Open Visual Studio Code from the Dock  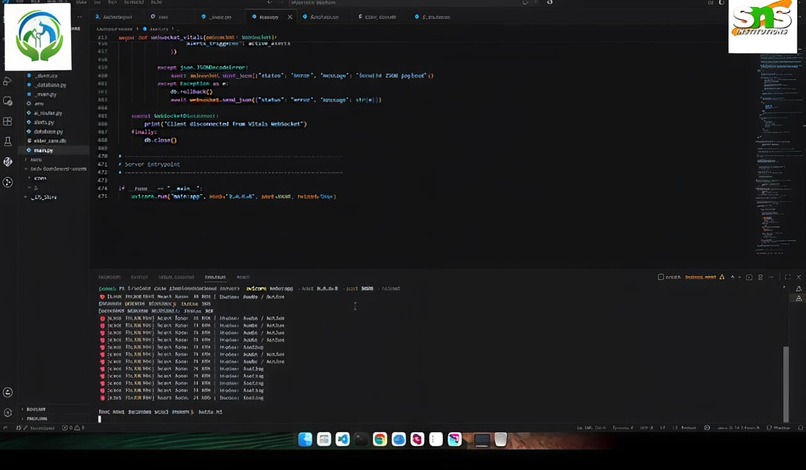pos(342,440)
